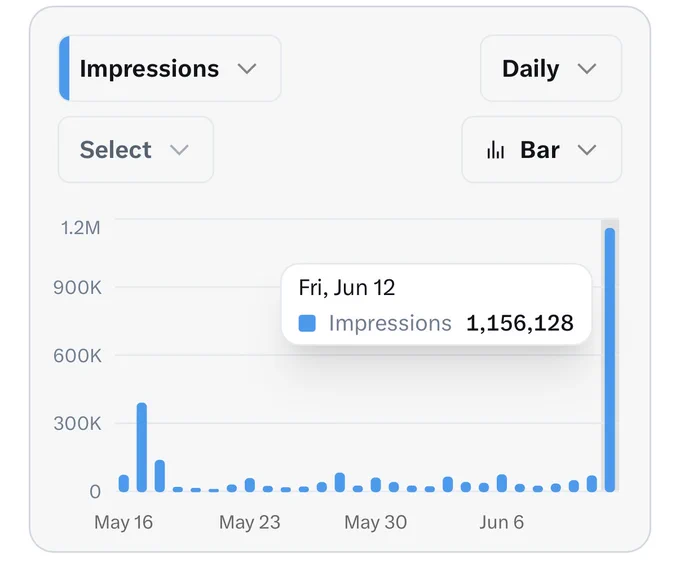680x572 pixels.
Task: Click the bar chart icon beside Bar
Action: tap(495, 150)
